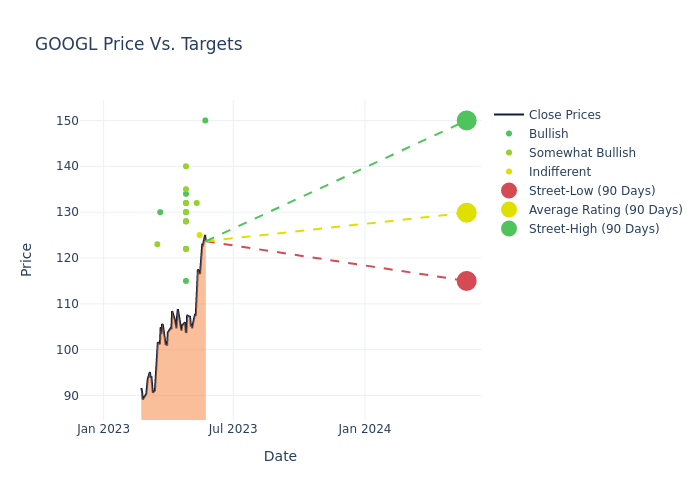This screenshot has width=700, height=500.
Task: Click the Jan 2024 x-axis label
Action: click(364, 429)
